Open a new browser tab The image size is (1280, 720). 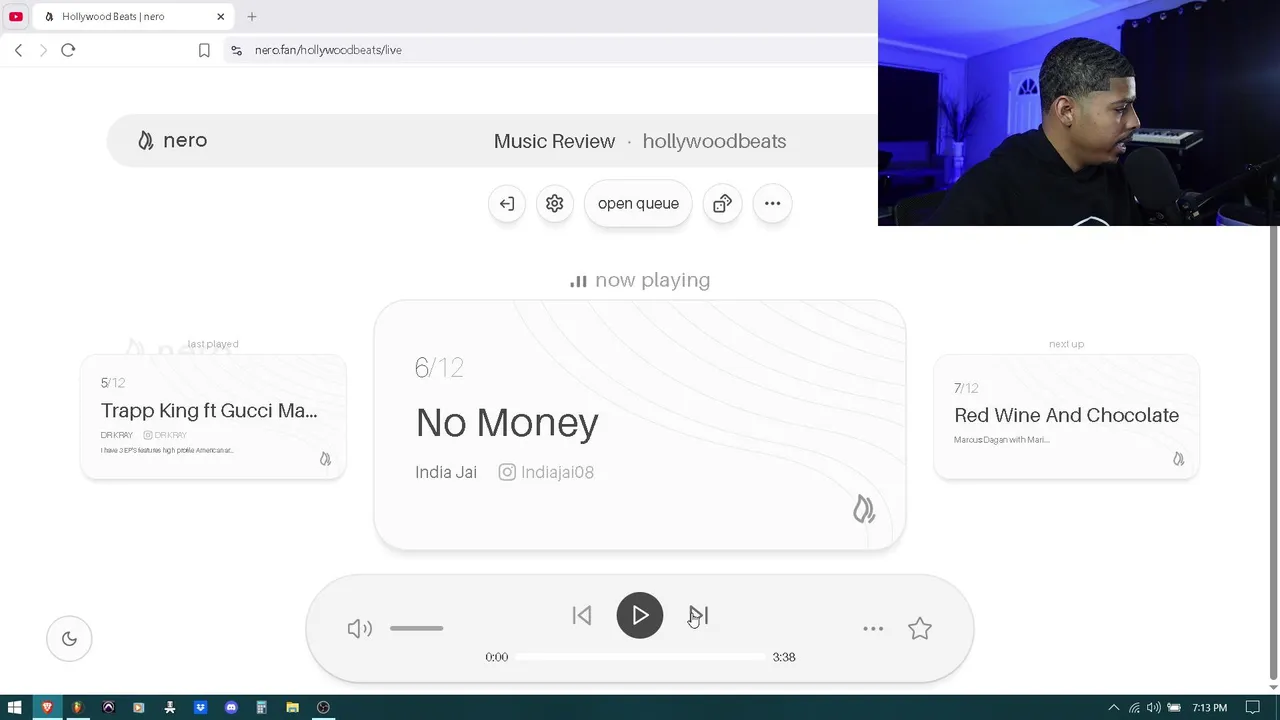click(252, 17)
